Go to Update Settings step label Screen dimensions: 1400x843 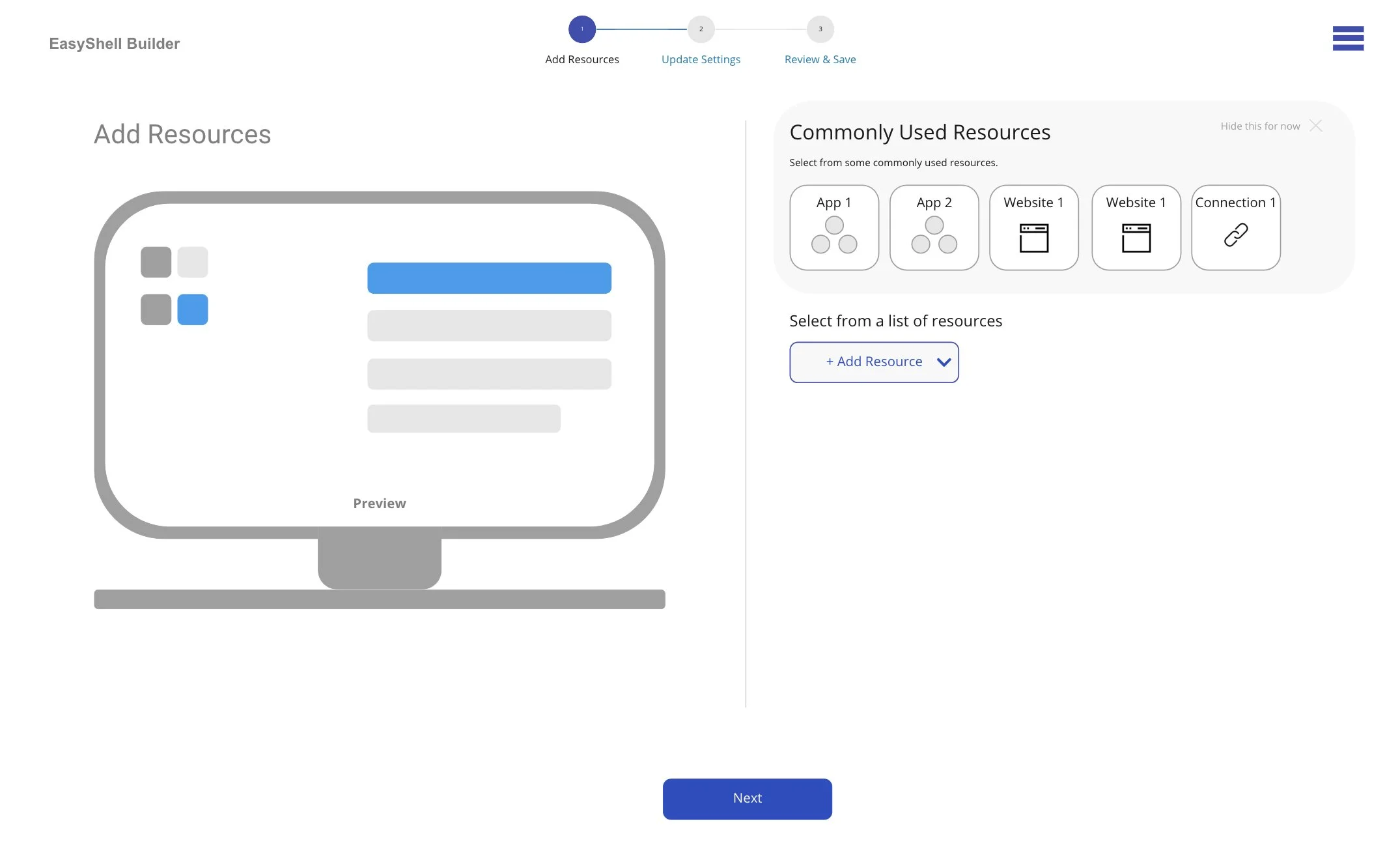(701, 59)
